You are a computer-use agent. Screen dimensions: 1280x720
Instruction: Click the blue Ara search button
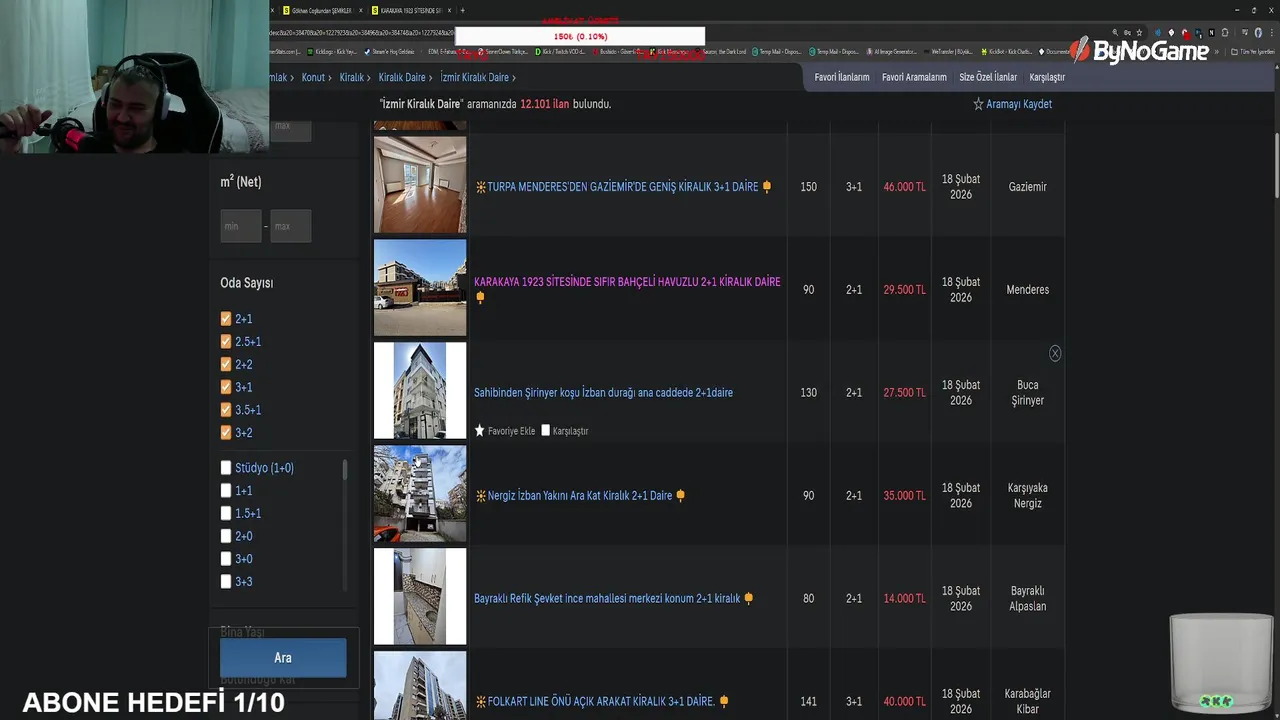[283, 658]
